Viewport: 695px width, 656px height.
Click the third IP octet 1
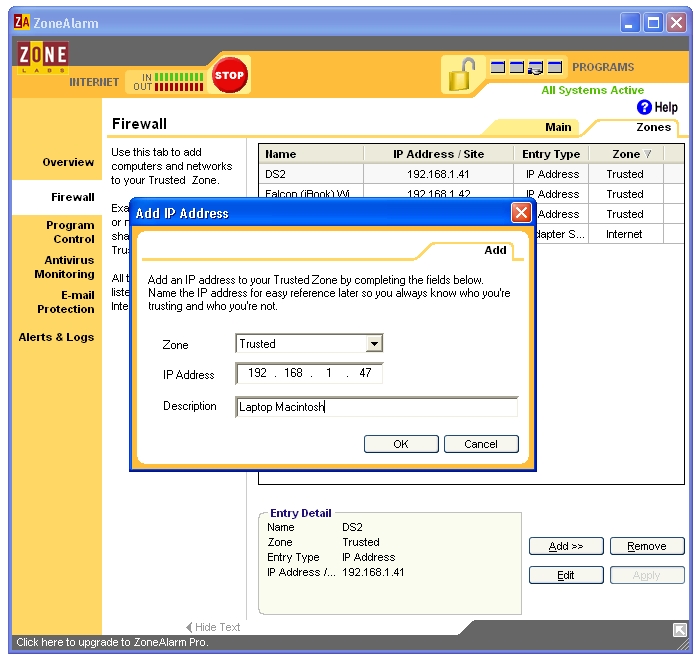[329, 373]
